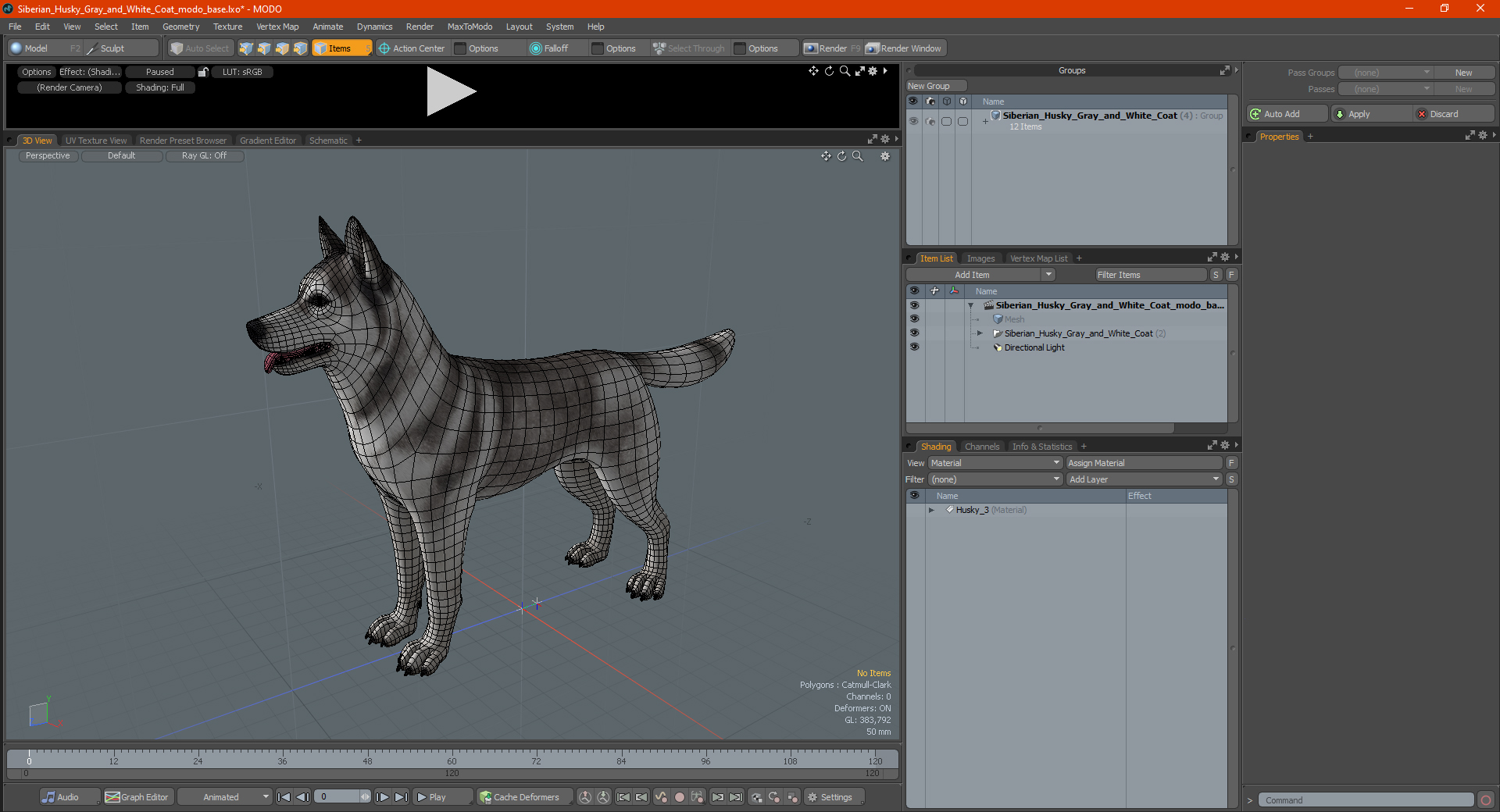The height and width of the screenshot is (812, 1500).
Task: Click the lock icon beside LUT: sRGB
Action: 203,72
